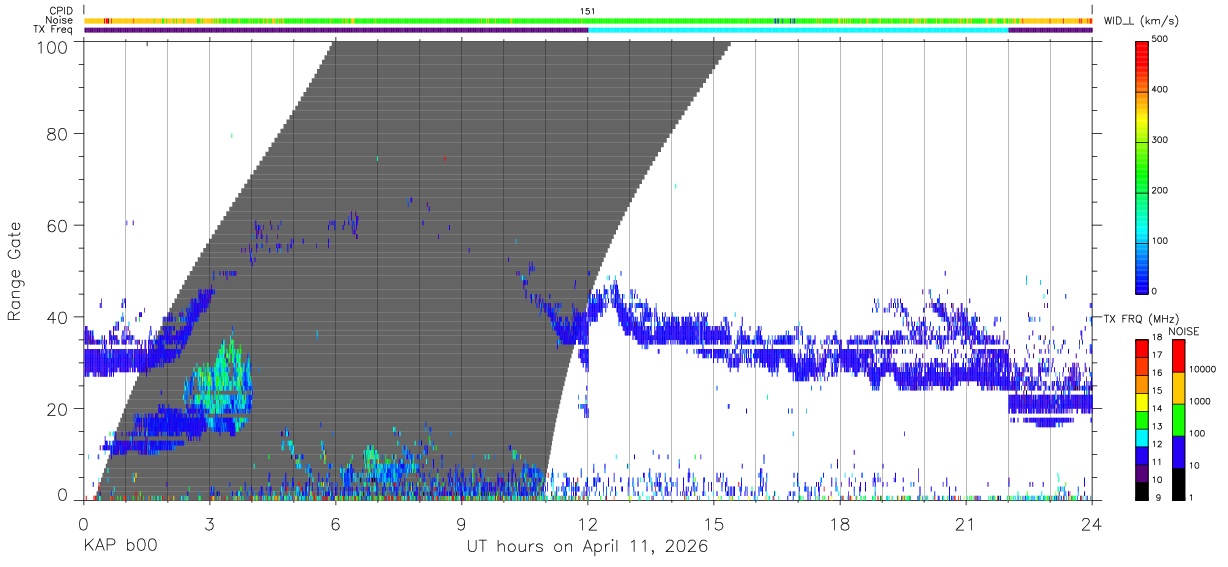Click the 100 range gate tick label
Viewport: 1228px width, 567px height.
52,46
